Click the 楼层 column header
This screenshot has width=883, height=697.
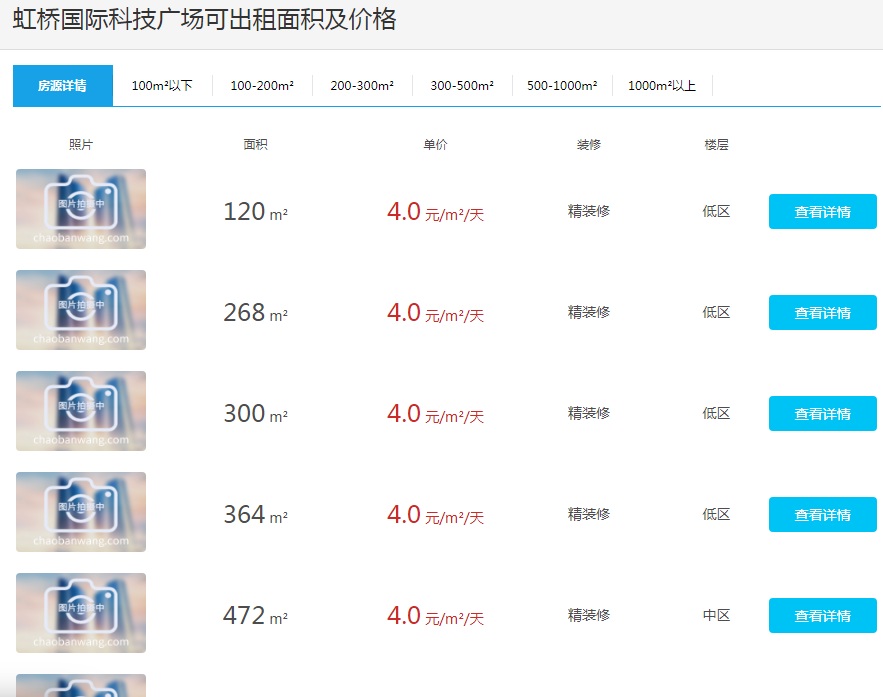(716, 145)
